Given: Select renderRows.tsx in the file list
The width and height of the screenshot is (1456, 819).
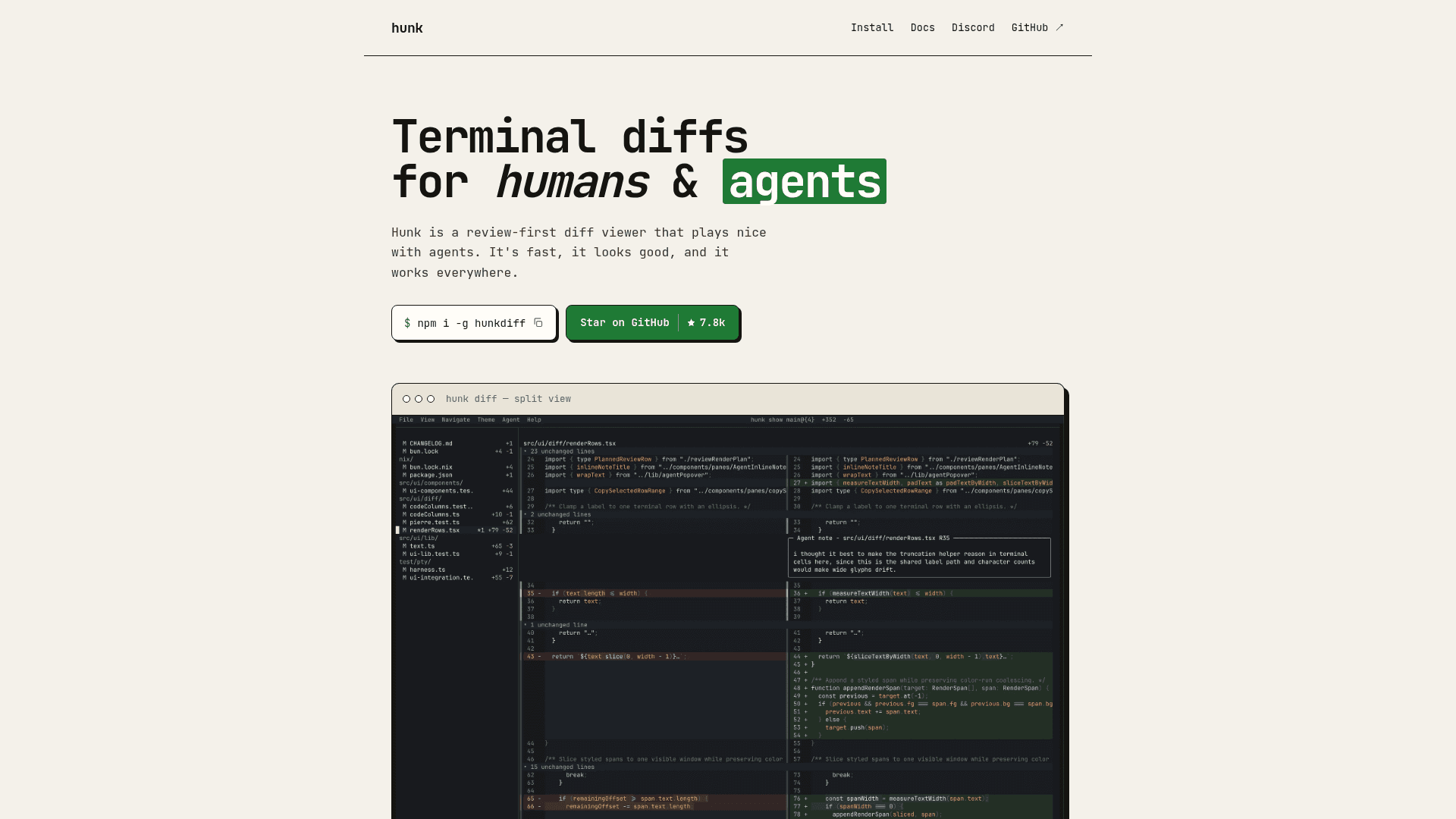Looking at the screenshot, I should (x=455, y=530).
